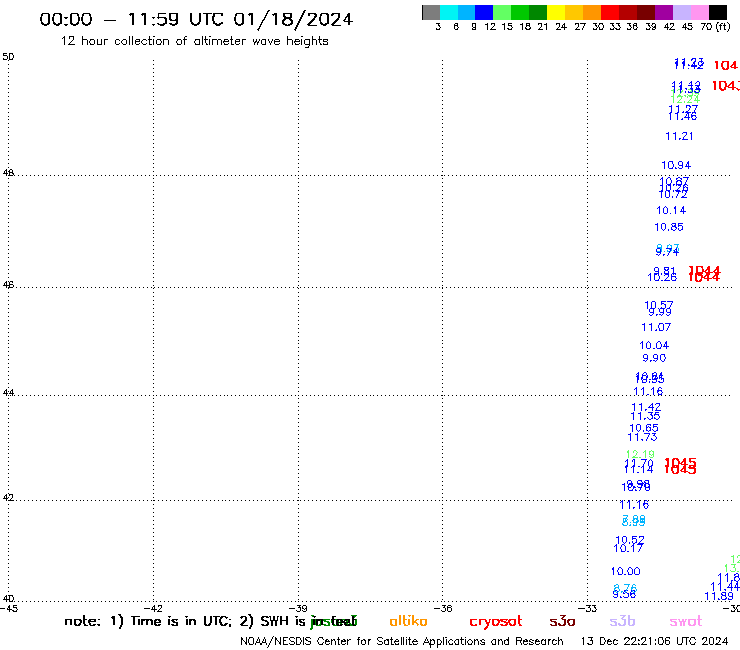Viewport: 740px width, 650px height.
Task: Click the 48 latitude axis label
Action: [8, 173]
